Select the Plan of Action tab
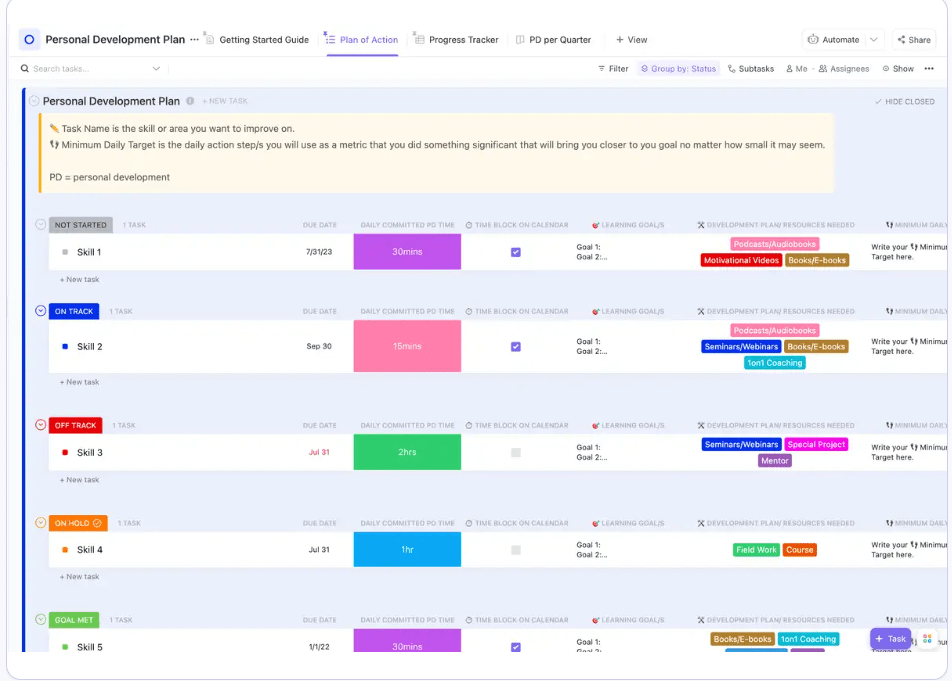The width and height of the screenshot is (952, 681). [x=362, y=39]
